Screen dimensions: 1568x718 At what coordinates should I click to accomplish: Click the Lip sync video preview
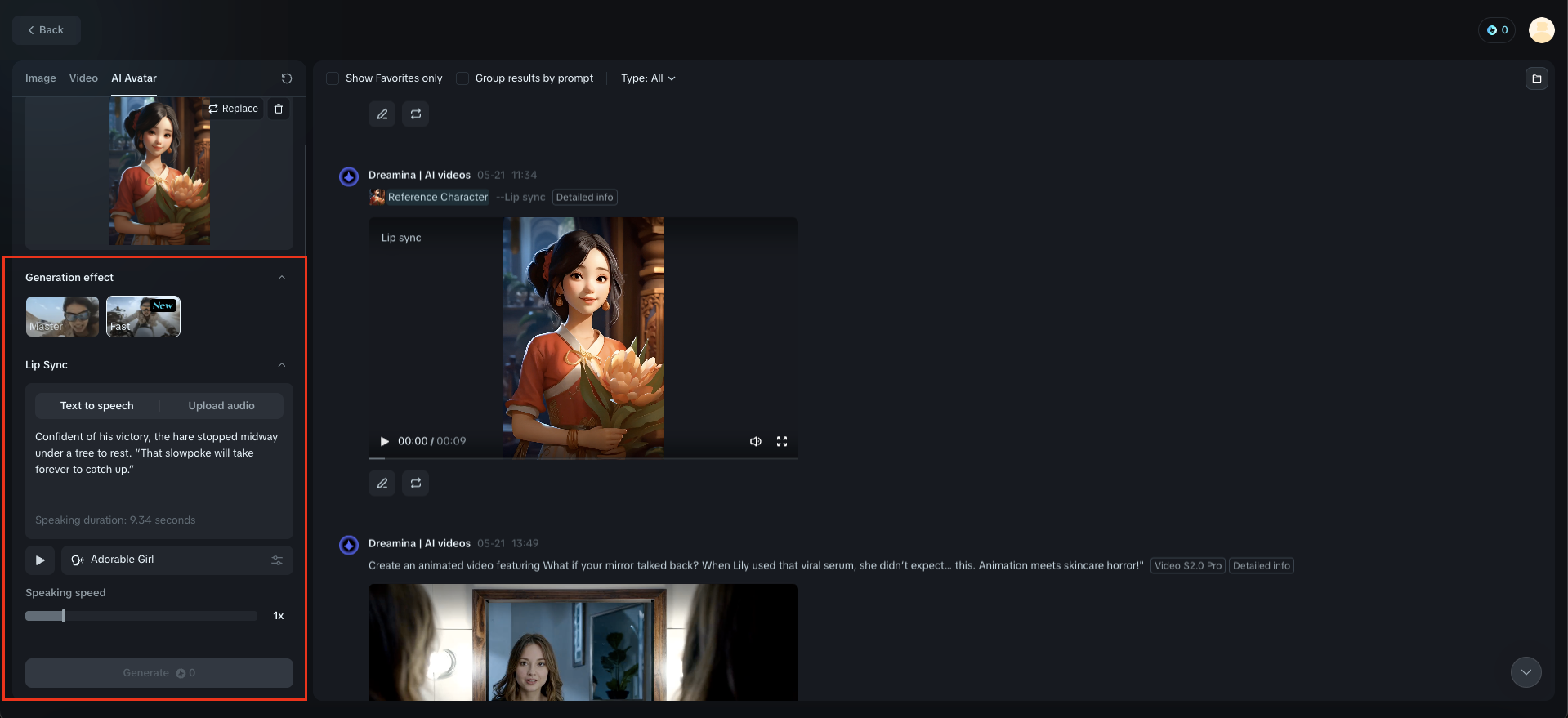(583, 337)
